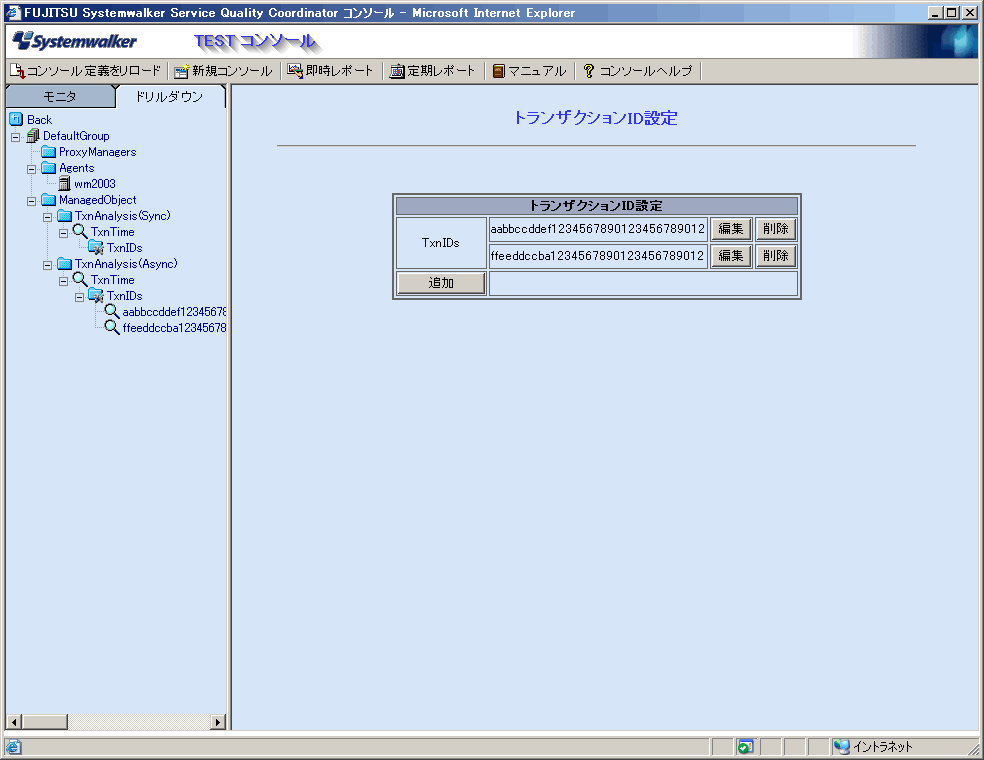Click tree panel horizontal scrollbar right arrow
984x760 pixels.
point(218,722)
